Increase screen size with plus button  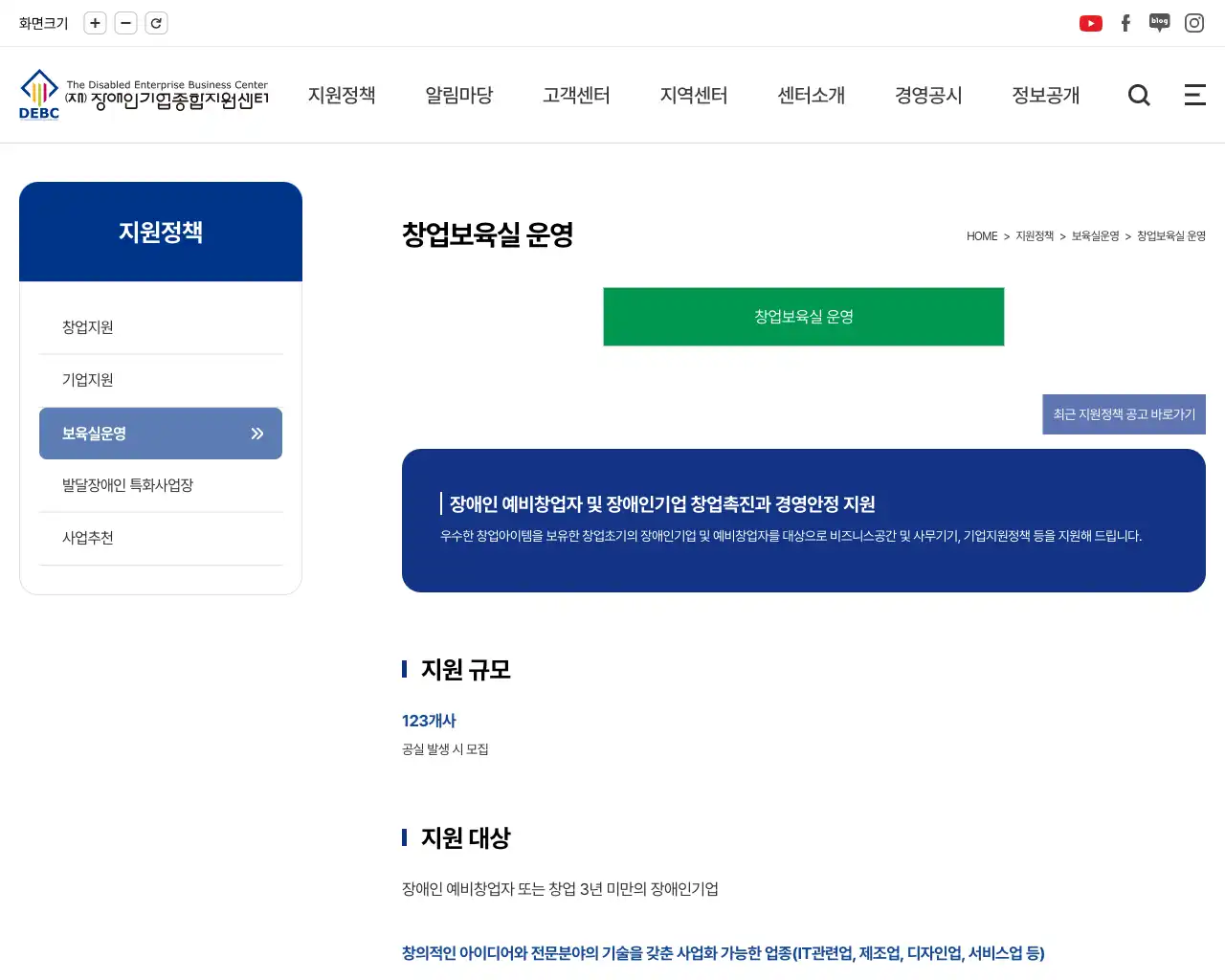point(95,23)
